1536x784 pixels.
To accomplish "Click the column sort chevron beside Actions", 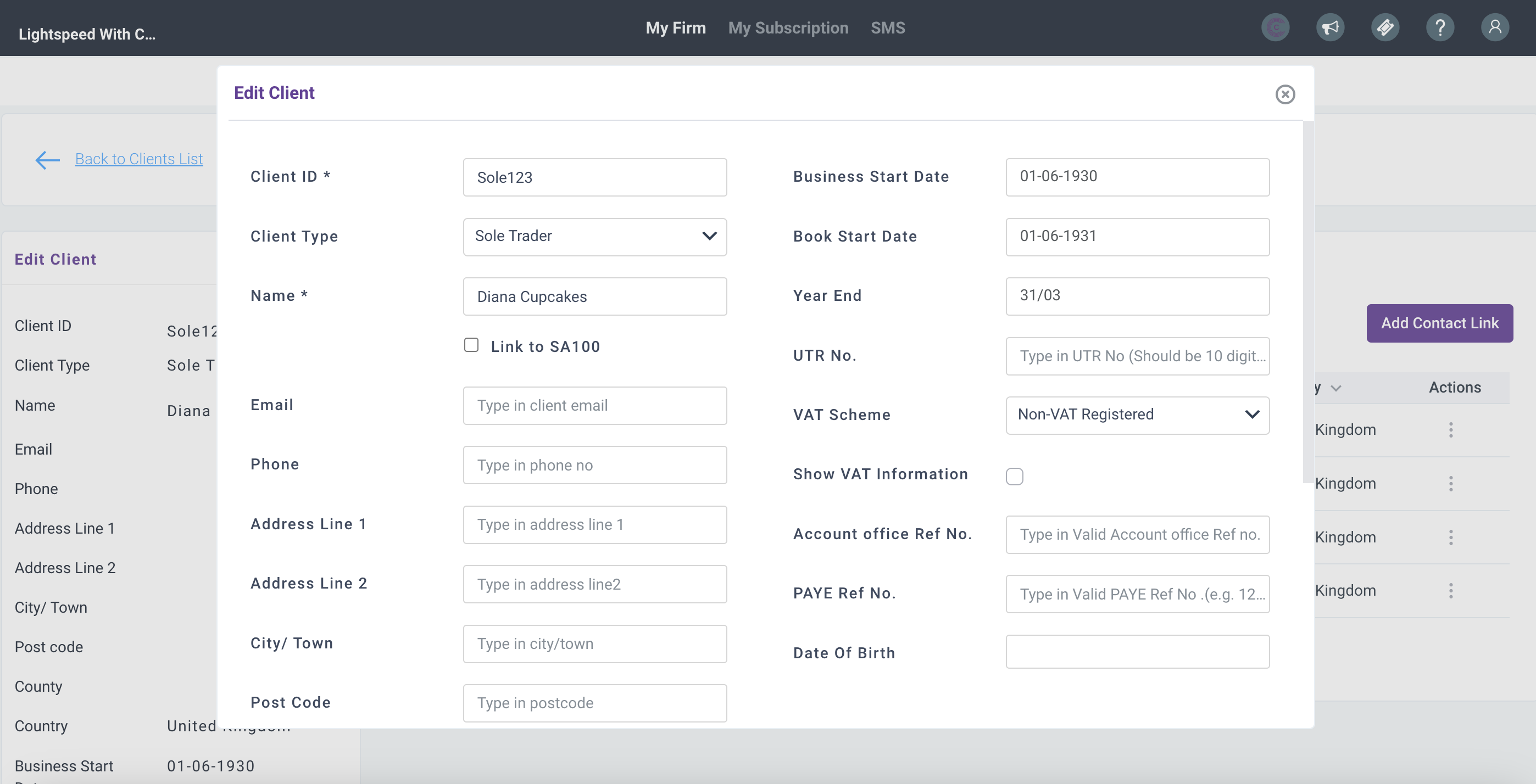I will (x=1335, y=388).
